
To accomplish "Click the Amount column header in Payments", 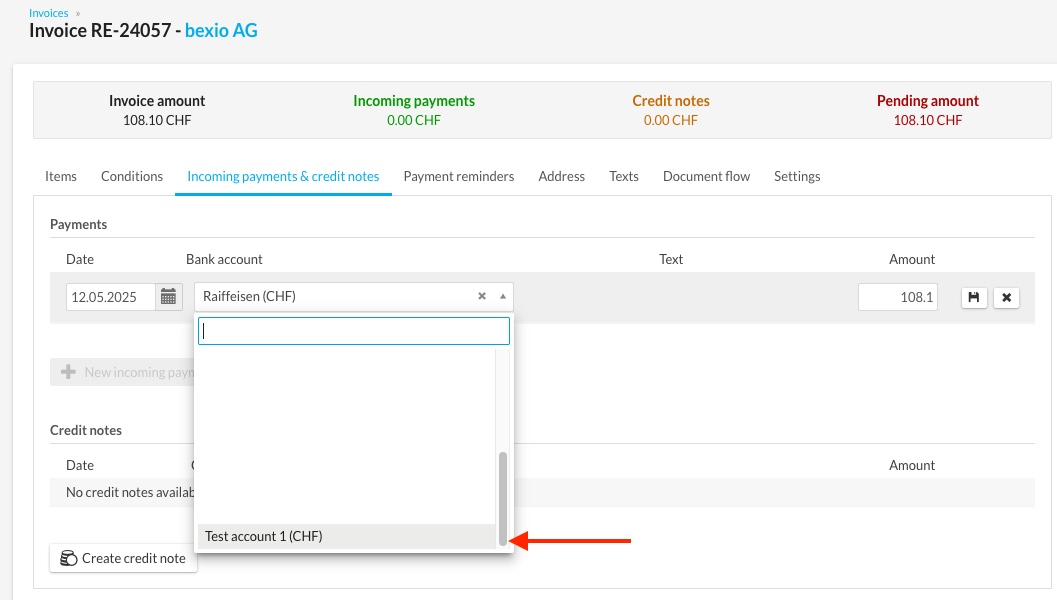I will [912, 259].
